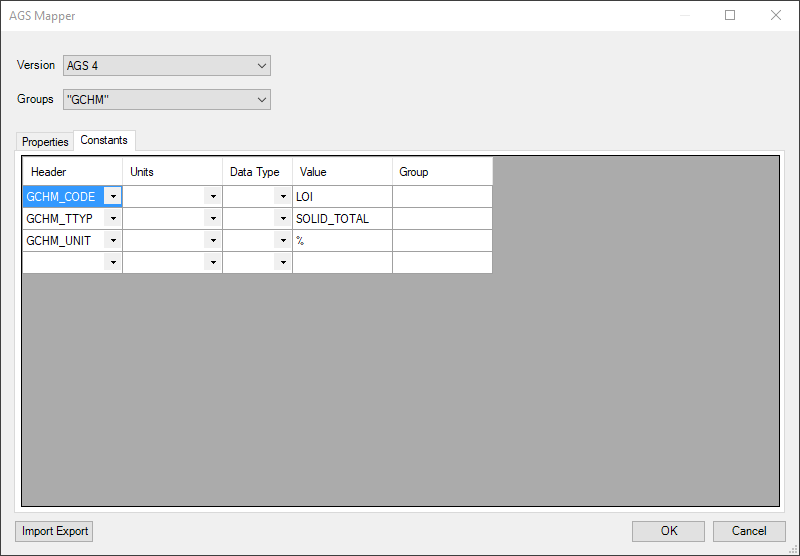Image resolution: width=800 pixels, height=556 pixels.
Task: Select the Constants tab
Action: tap(104, 140)
